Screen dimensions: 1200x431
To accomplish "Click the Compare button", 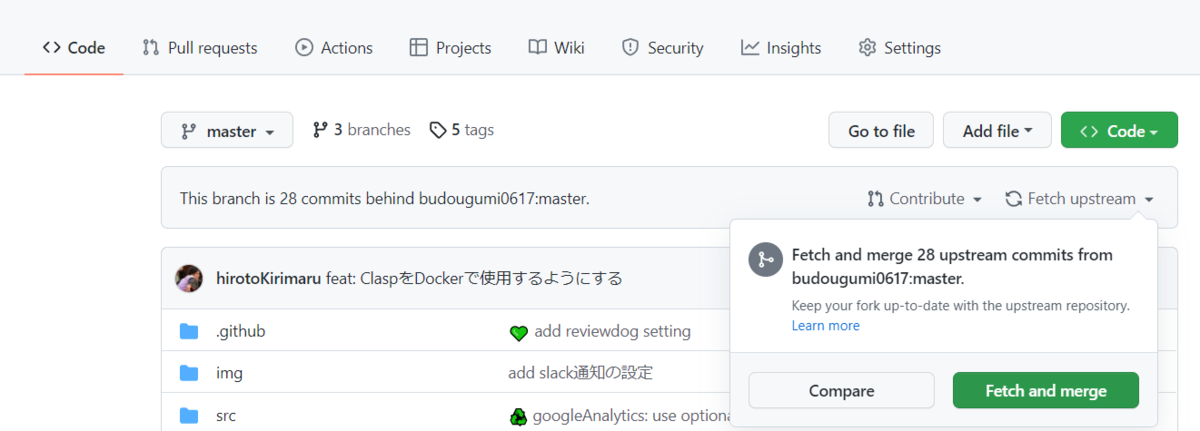I will point(841,391).
